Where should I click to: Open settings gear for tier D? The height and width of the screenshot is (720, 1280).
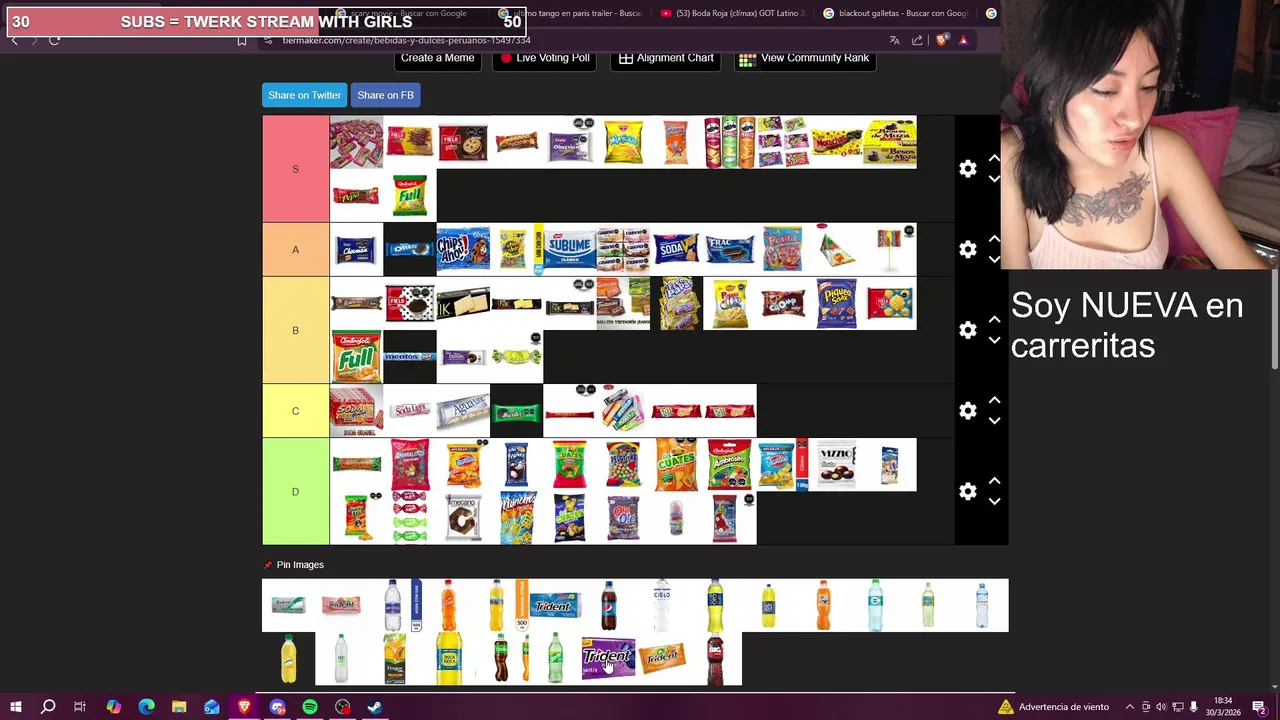967,491
